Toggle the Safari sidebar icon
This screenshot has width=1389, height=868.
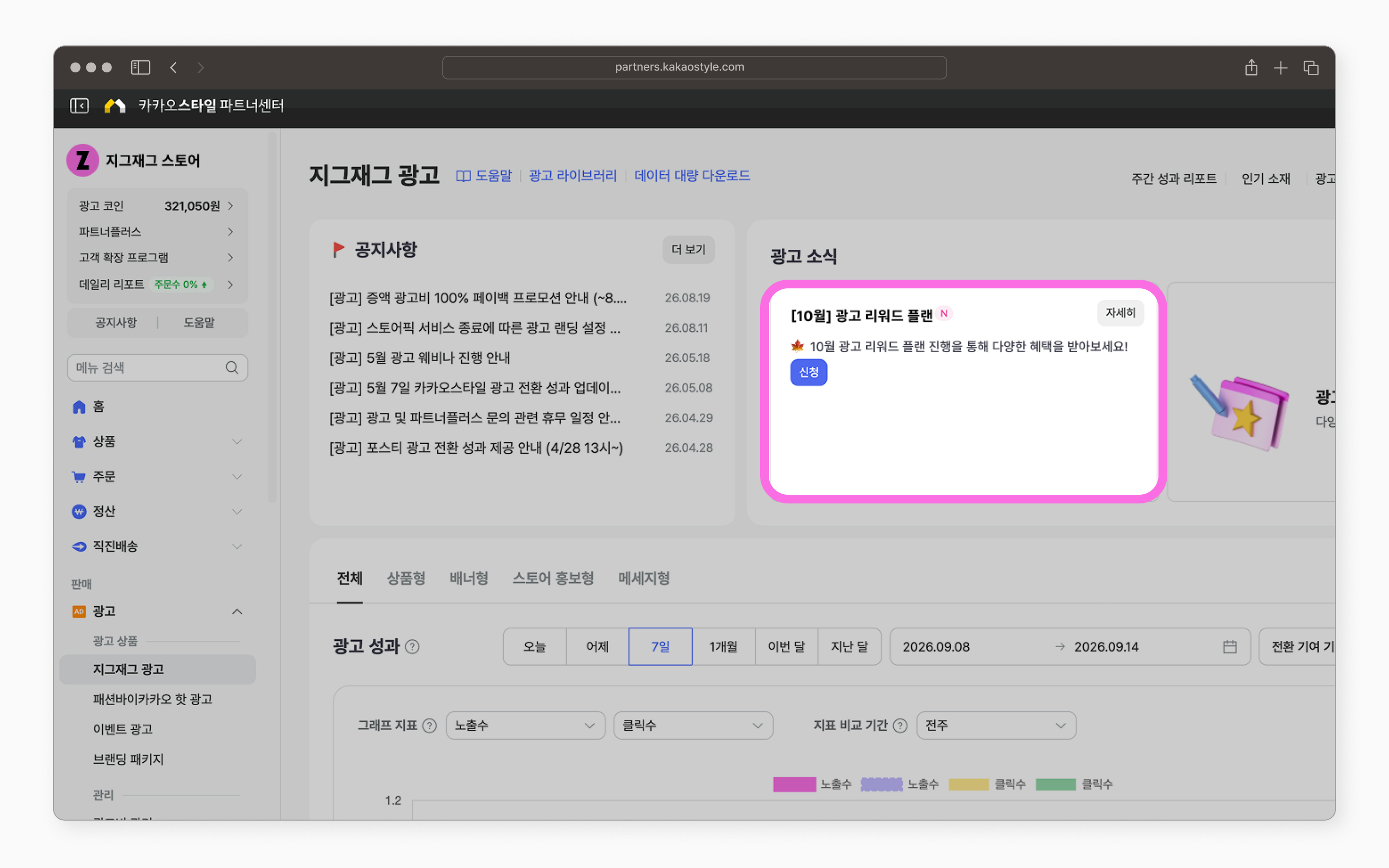[x=141, y=67]
